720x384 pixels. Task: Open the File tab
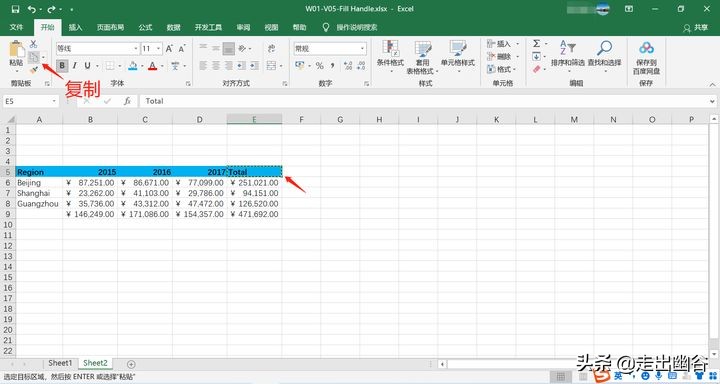[x=16, y=28]
